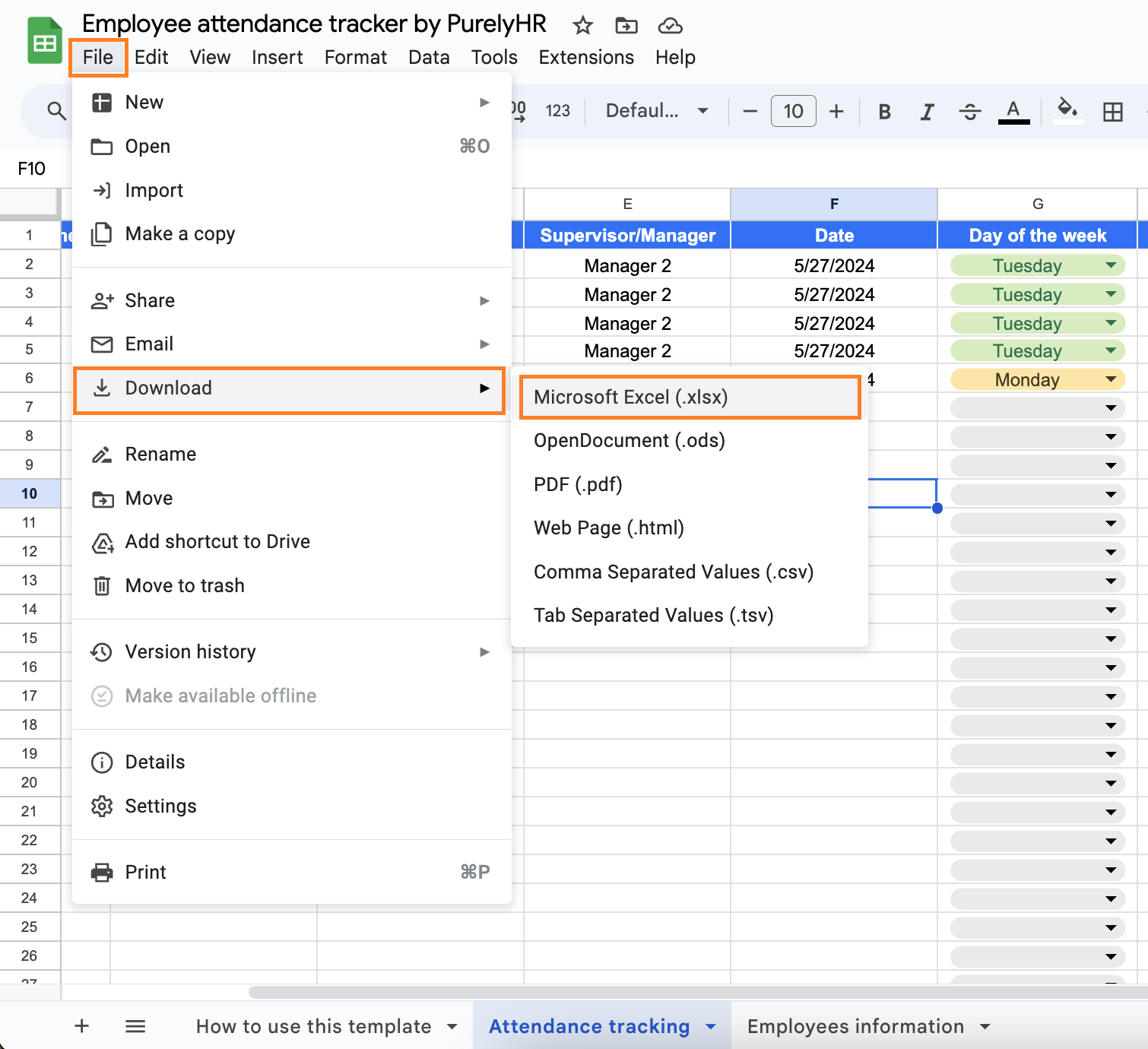
Task: Download as Tab Separated Values (.tsv)
Action: (x=690, y=616)
